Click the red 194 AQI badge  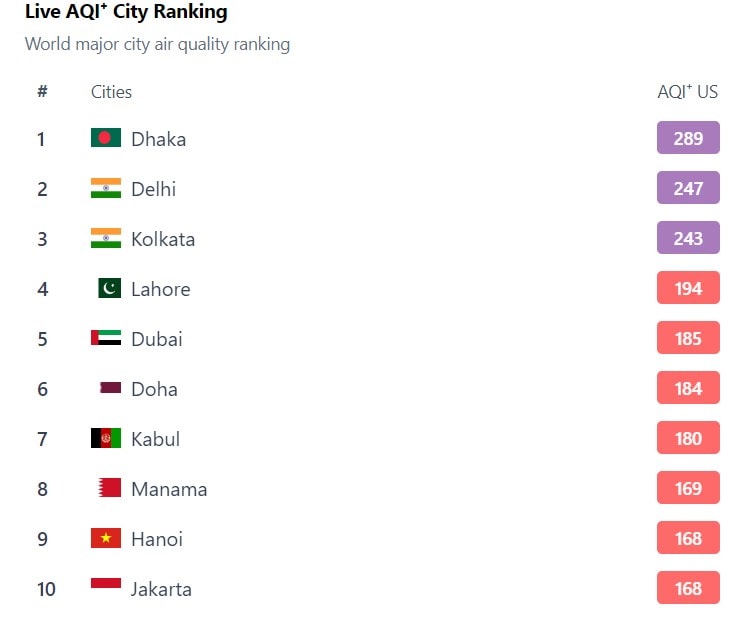coord(688,288)
